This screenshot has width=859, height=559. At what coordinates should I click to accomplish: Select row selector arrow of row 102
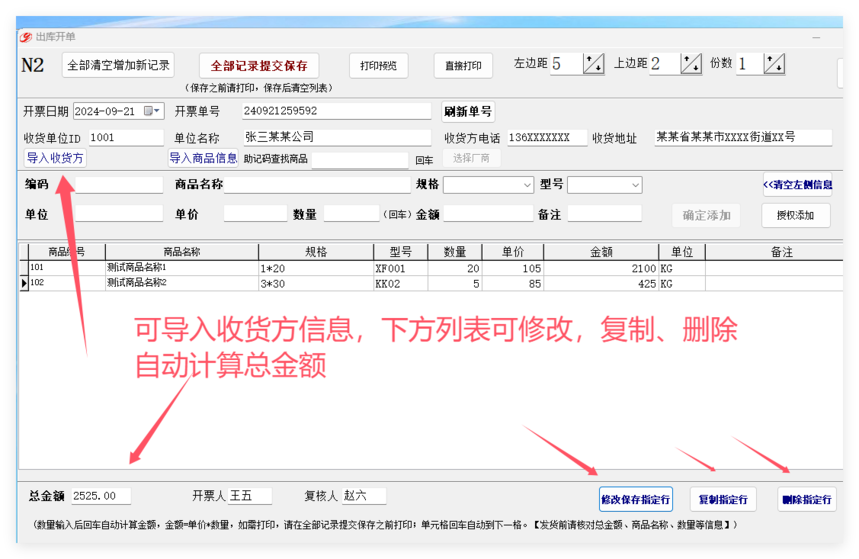(24, 283)
